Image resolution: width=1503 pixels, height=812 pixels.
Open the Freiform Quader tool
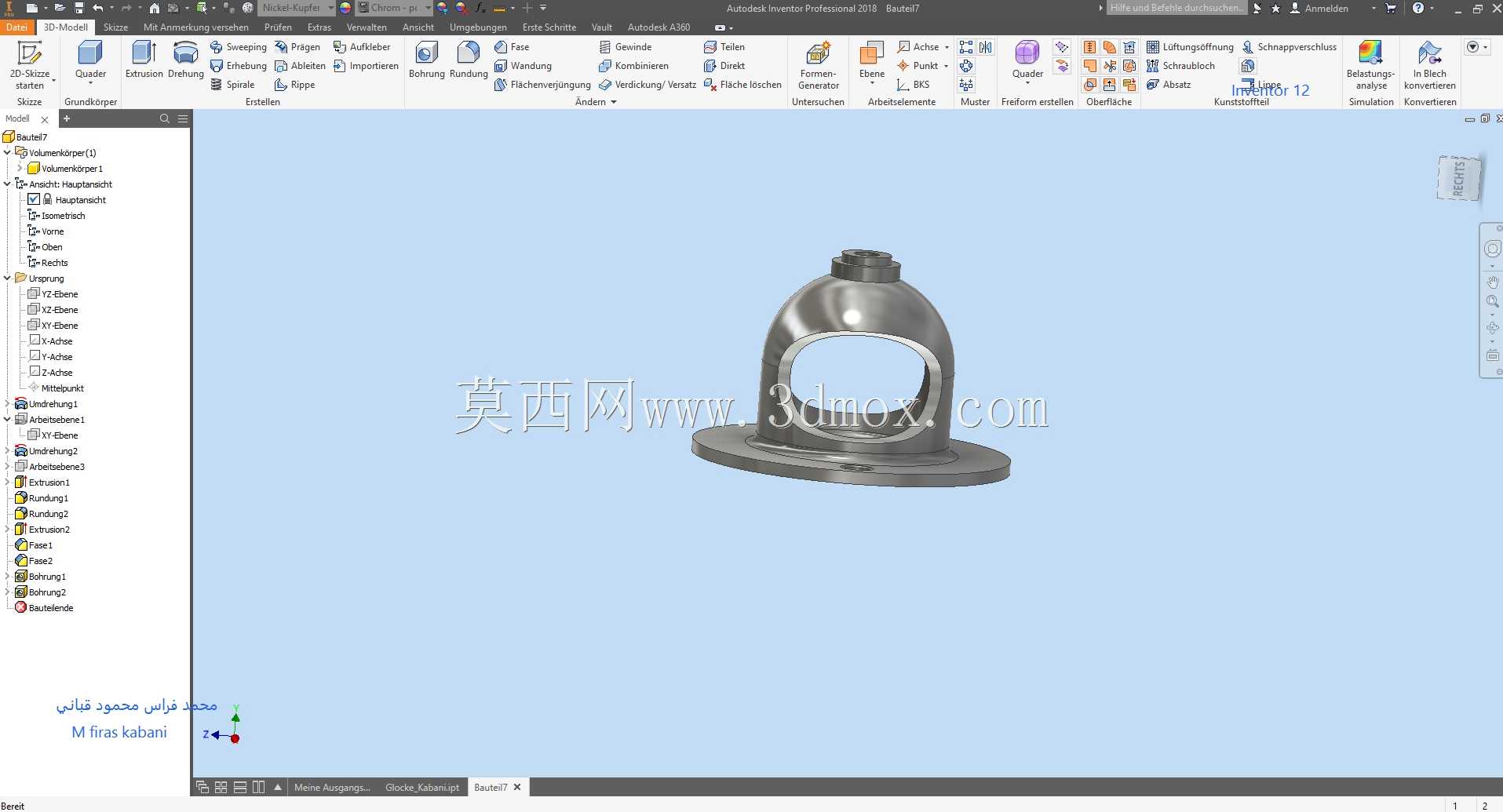(x=1027, y=60)
